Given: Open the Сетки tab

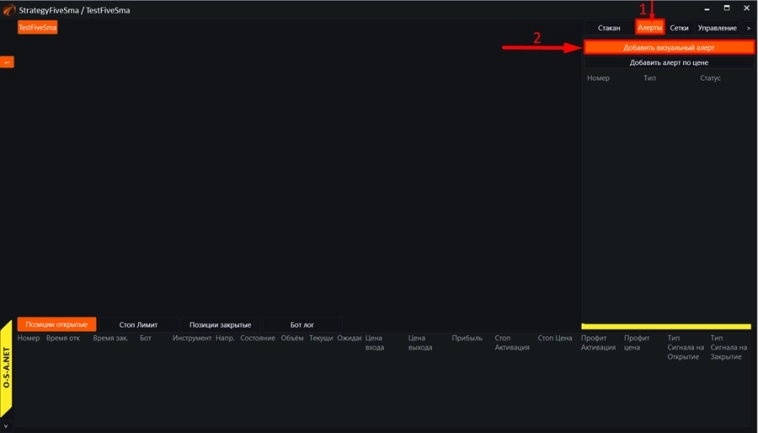Looking at the screenshot, I should click(x=679, y=28).
